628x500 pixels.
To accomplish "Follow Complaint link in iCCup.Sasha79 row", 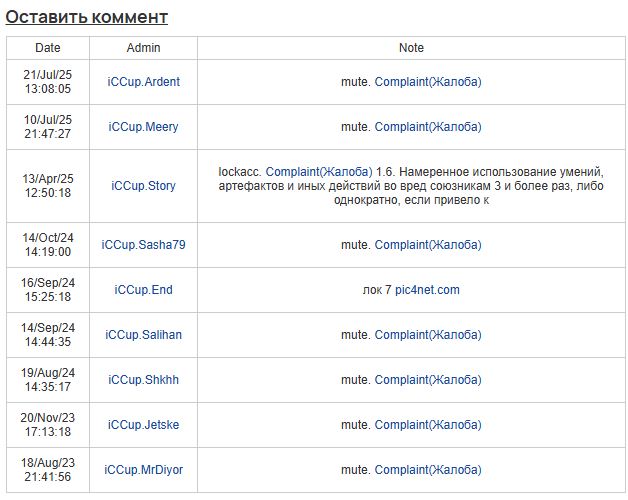I will (428, 245).
